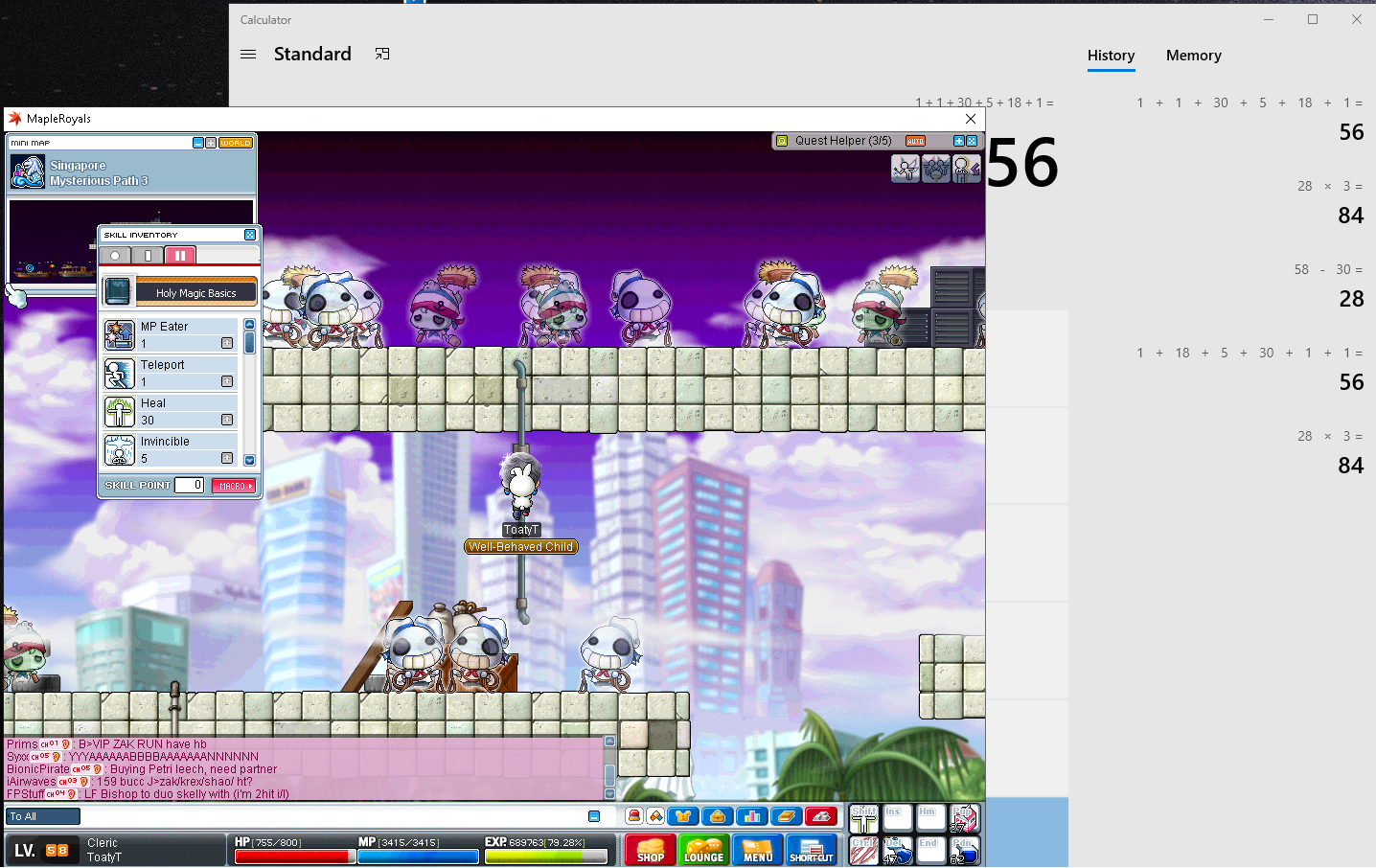Screen dimensions: 1376x868
Task: Click the skill list scrollbar down arrow
Action: 250,460
